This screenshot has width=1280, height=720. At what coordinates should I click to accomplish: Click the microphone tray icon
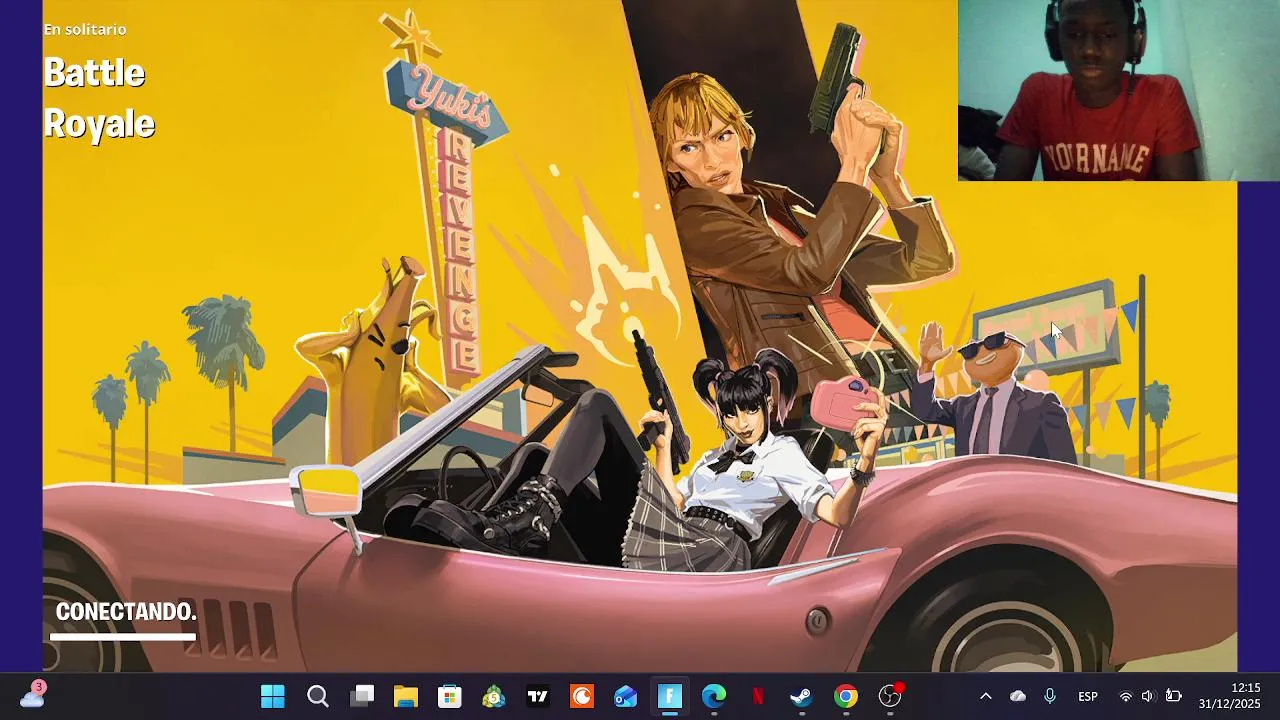coord(1050,696)
